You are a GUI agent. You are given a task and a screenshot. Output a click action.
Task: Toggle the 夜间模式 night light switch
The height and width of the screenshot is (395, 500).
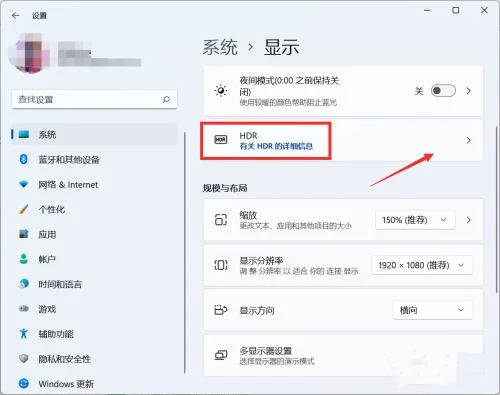tap(443, 91)
